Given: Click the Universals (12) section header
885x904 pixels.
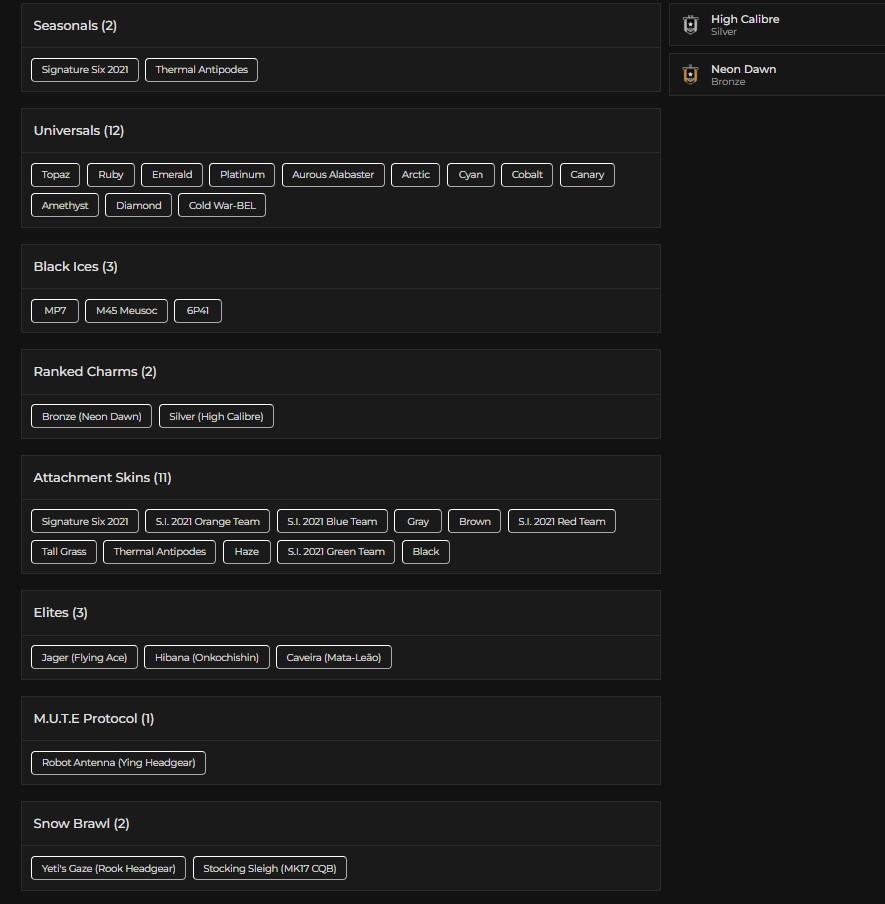Looking at the screenshot, I should 79,131.
